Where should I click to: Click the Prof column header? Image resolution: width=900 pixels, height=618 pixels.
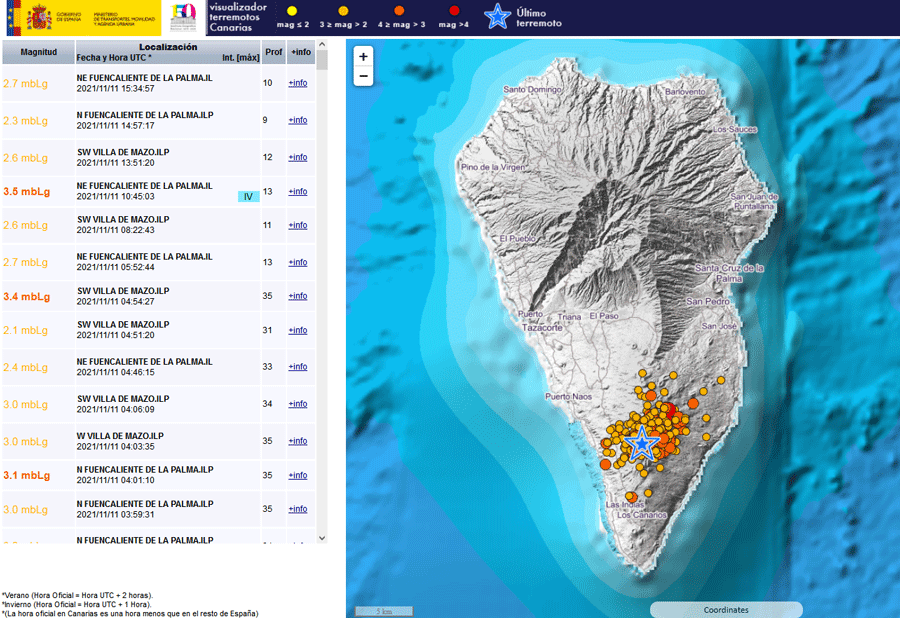tap(274, 52)
